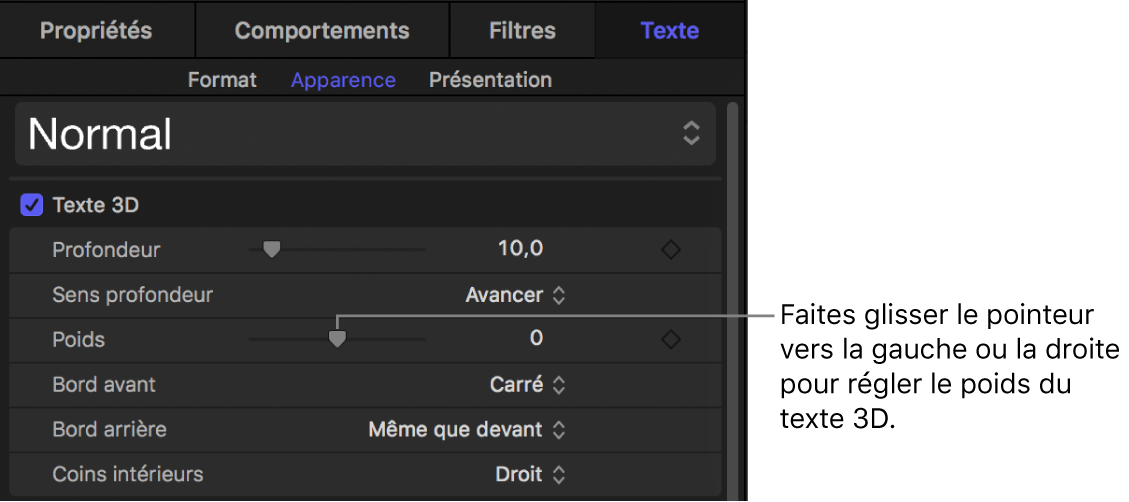
Task: Click the Profondeur slider handle
Action: click(271, 250)
